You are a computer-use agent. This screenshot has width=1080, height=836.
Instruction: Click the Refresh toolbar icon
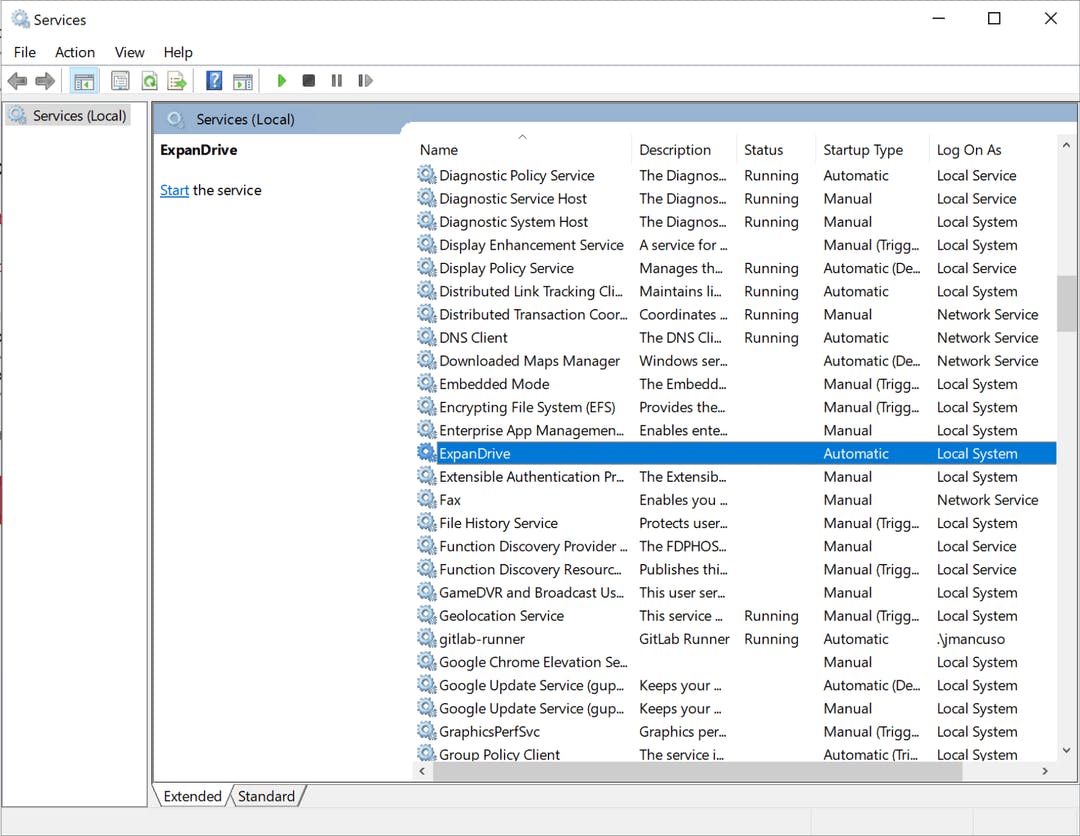tap(149, 81)
